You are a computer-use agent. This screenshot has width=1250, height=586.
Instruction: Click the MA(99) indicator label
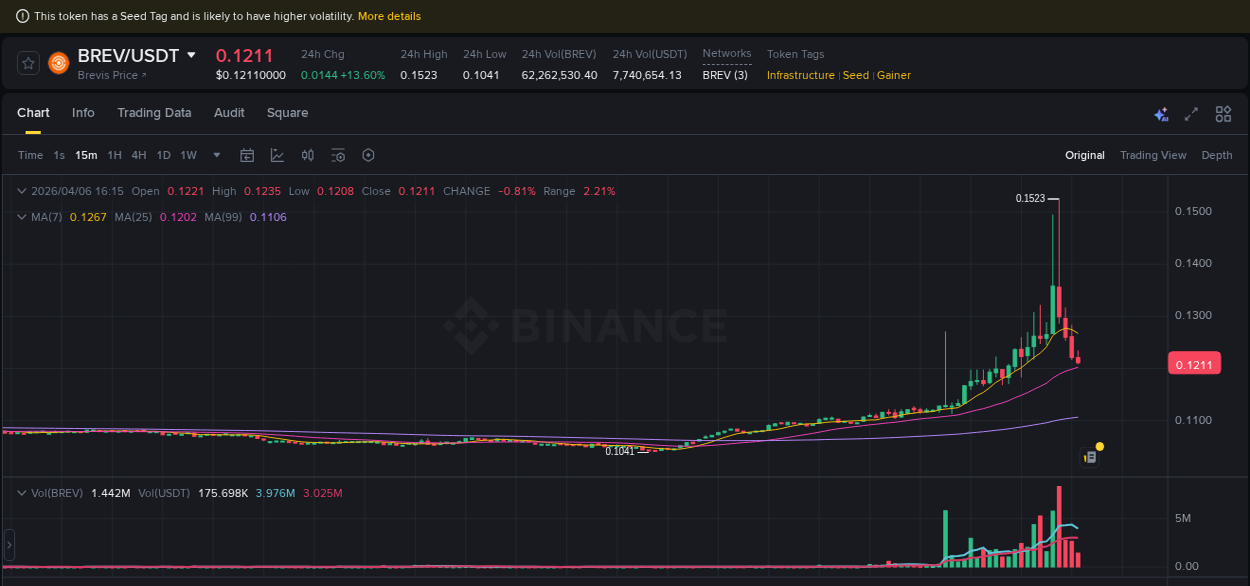point(223,217)
